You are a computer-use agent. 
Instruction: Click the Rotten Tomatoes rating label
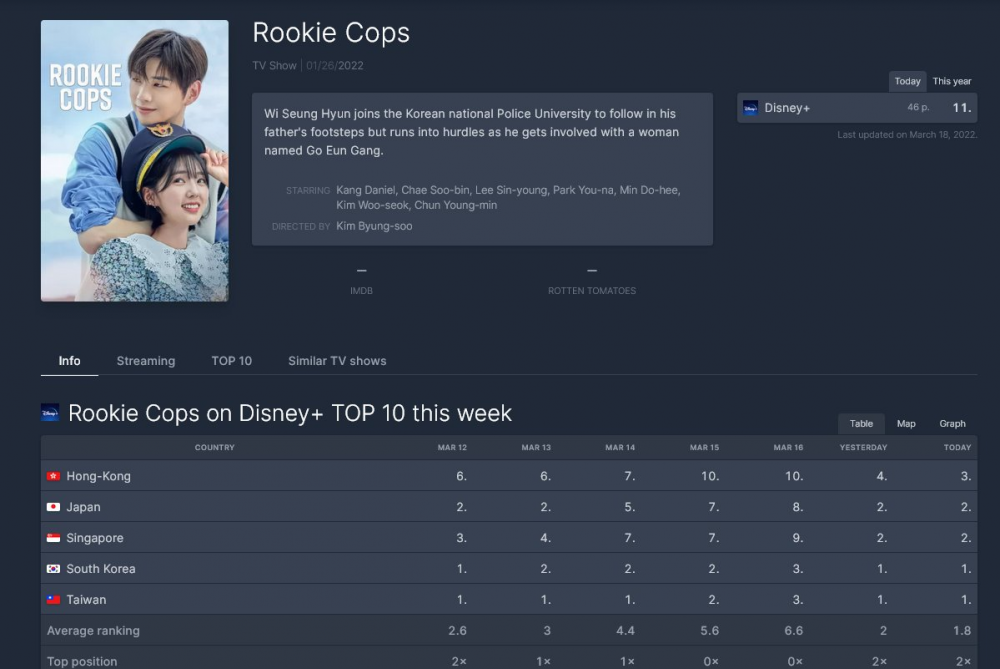(592, 291)
